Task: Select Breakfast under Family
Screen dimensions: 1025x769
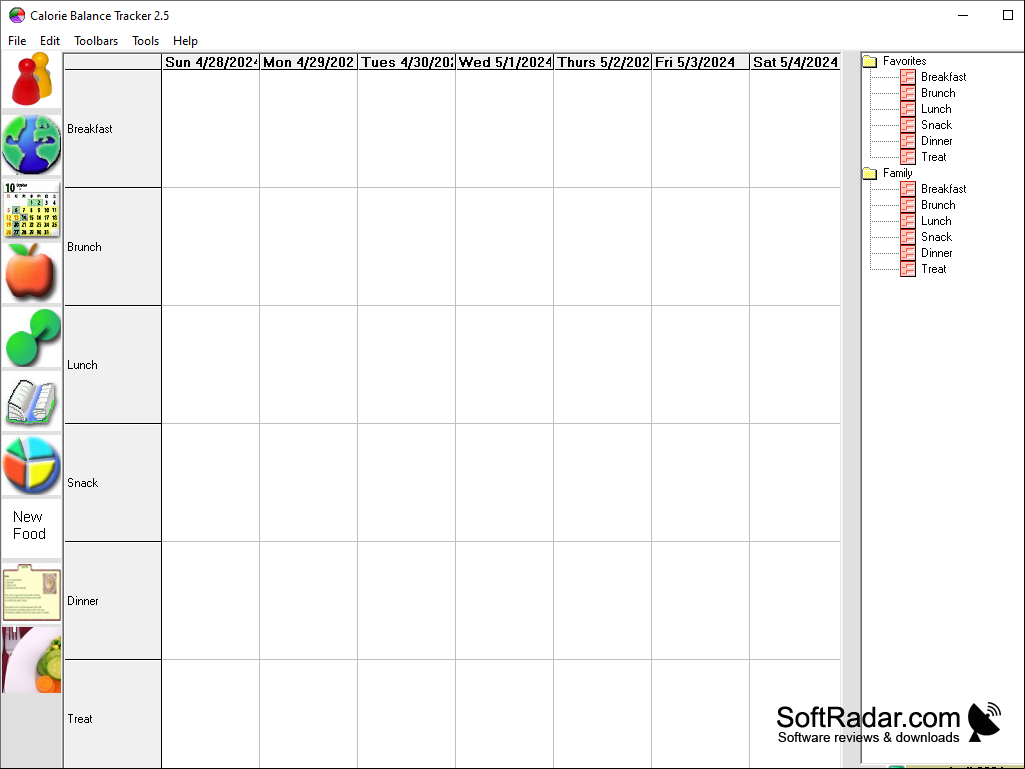Action: coord(943,188)
